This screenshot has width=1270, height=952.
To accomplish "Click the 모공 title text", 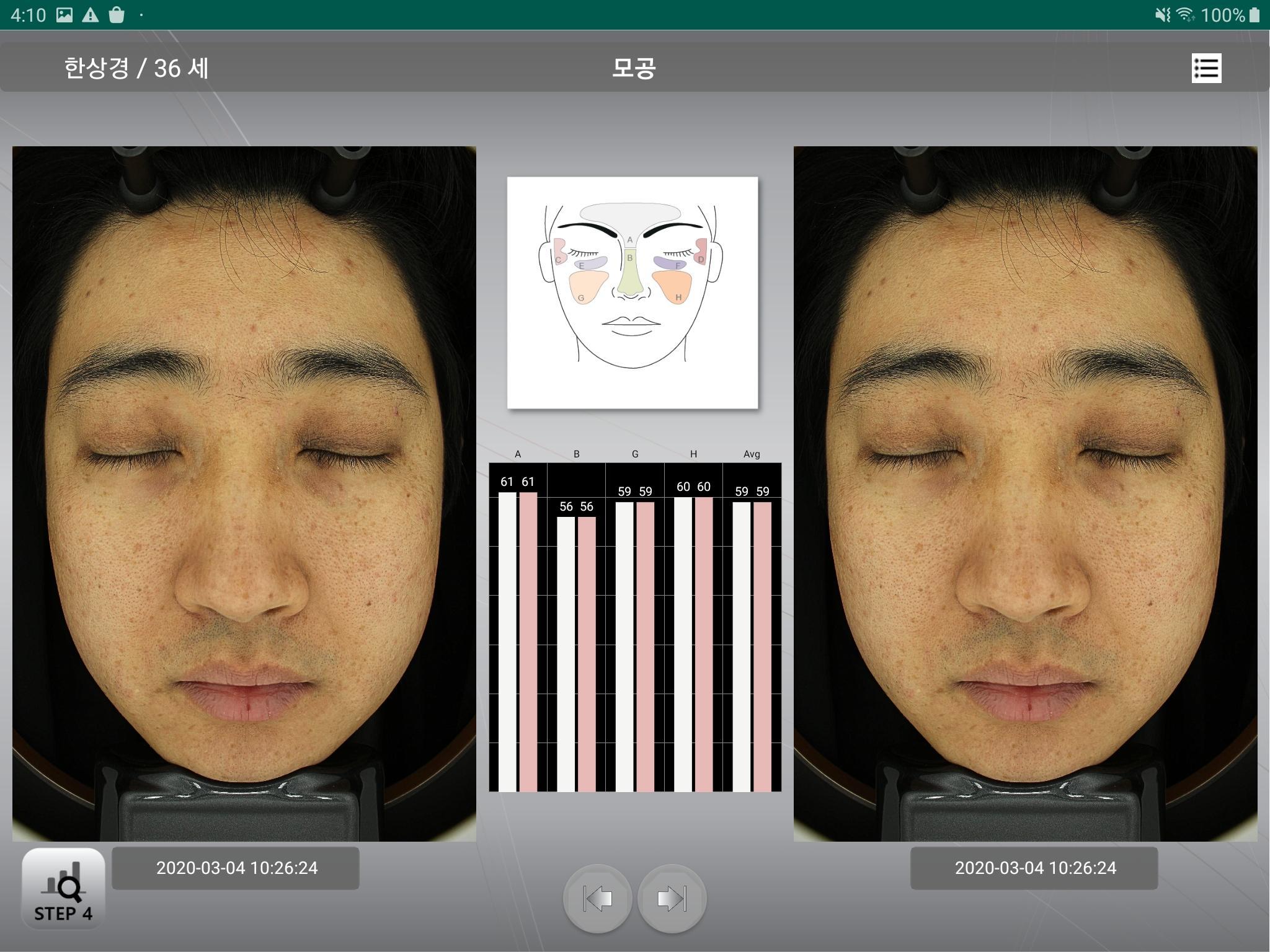I will click(x=633, y=68).
